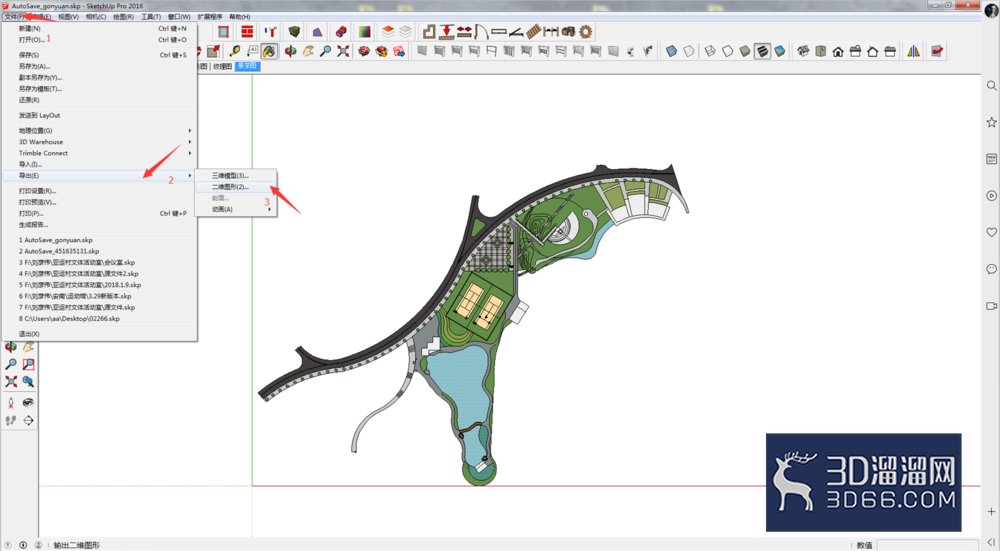Image resolution: width=1000 pixels, height=551 pixels.
Task: Select the zoom window tool in left toolbar
Action: point(28,364)
